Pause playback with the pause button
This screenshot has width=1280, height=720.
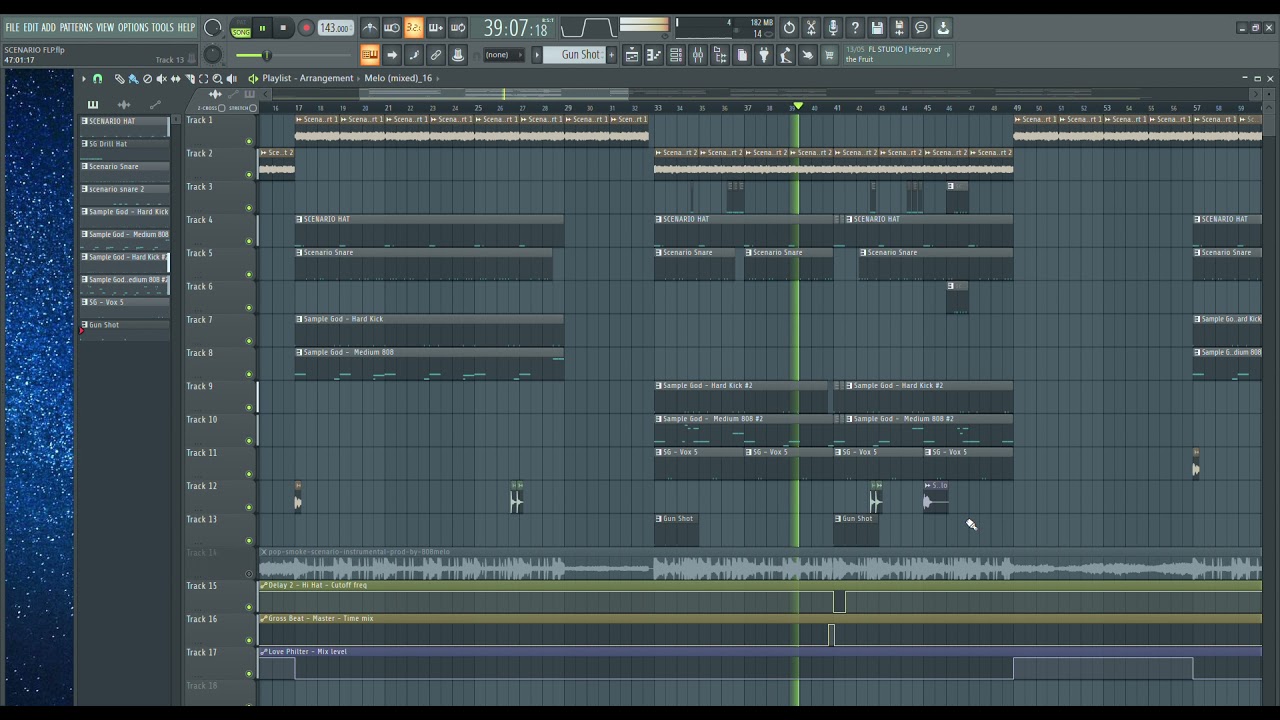(262, 28)
